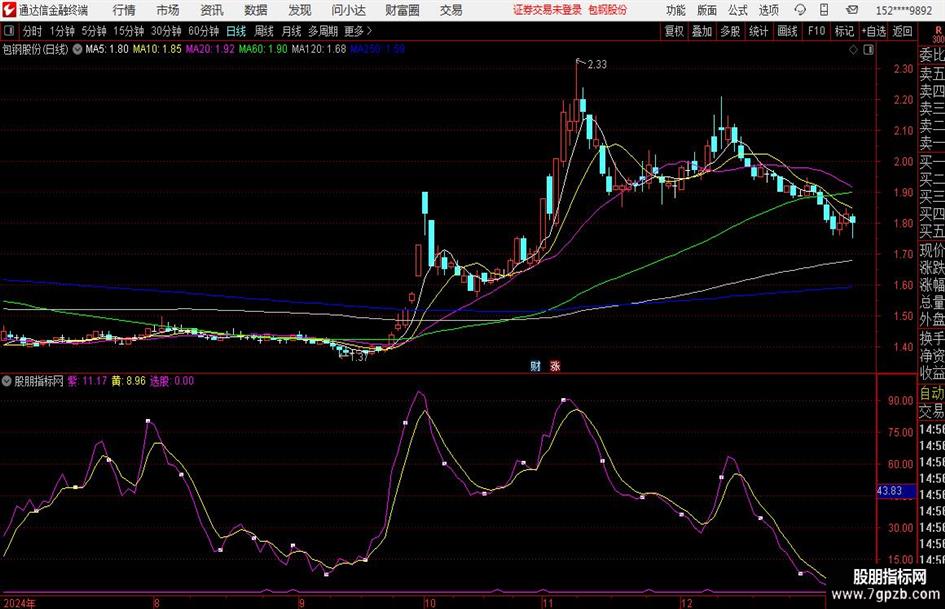
Task: Switch to the 5分钟 period tab
Action: 94,31
